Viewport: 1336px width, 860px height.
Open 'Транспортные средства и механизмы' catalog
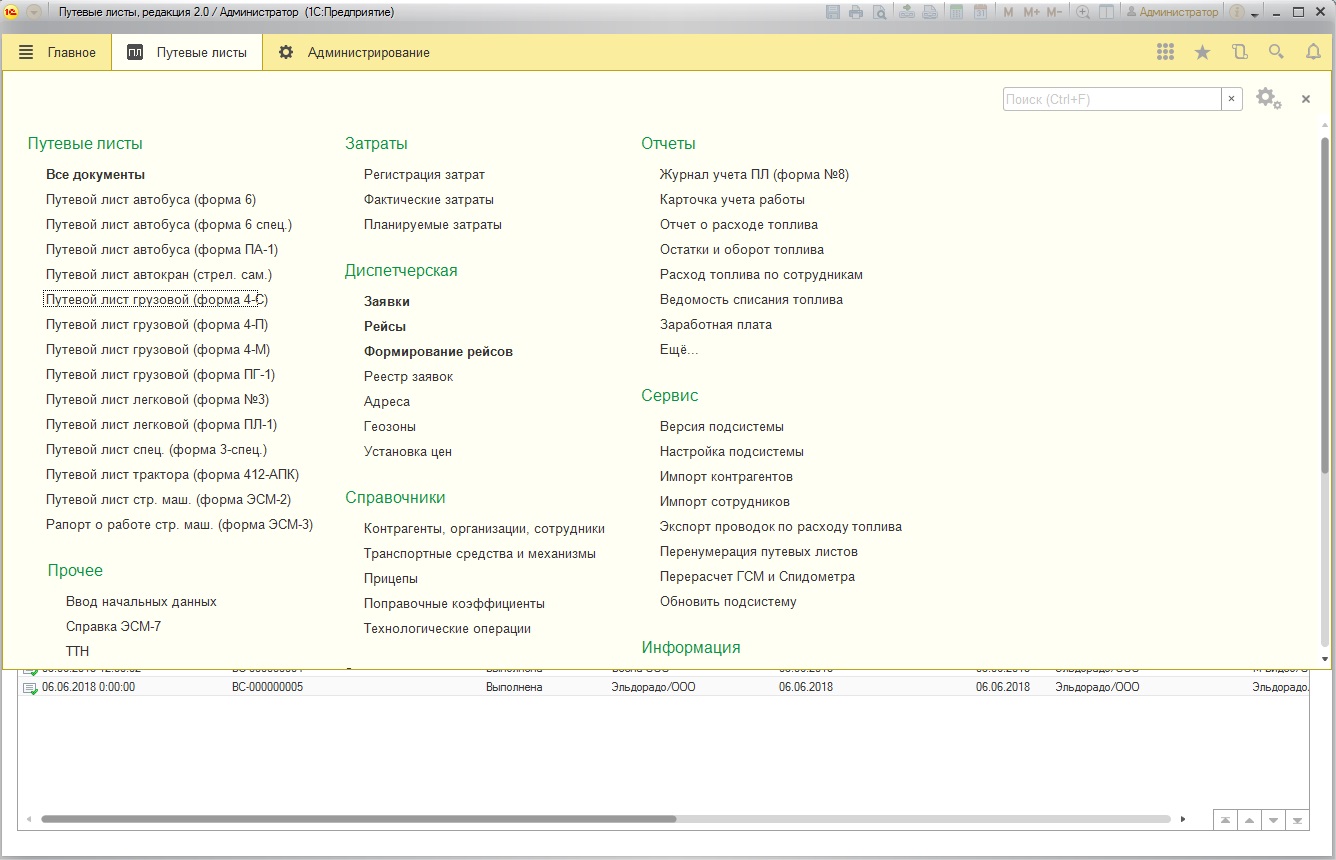480,553
